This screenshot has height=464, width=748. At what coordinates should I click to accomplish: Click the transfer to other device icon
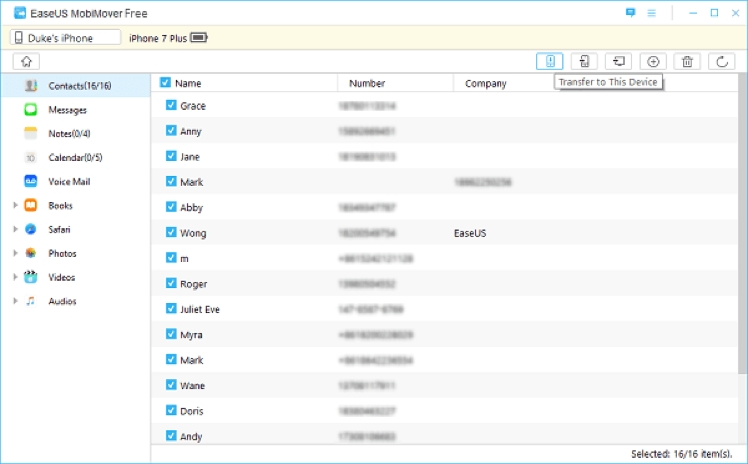click(585, 62)
